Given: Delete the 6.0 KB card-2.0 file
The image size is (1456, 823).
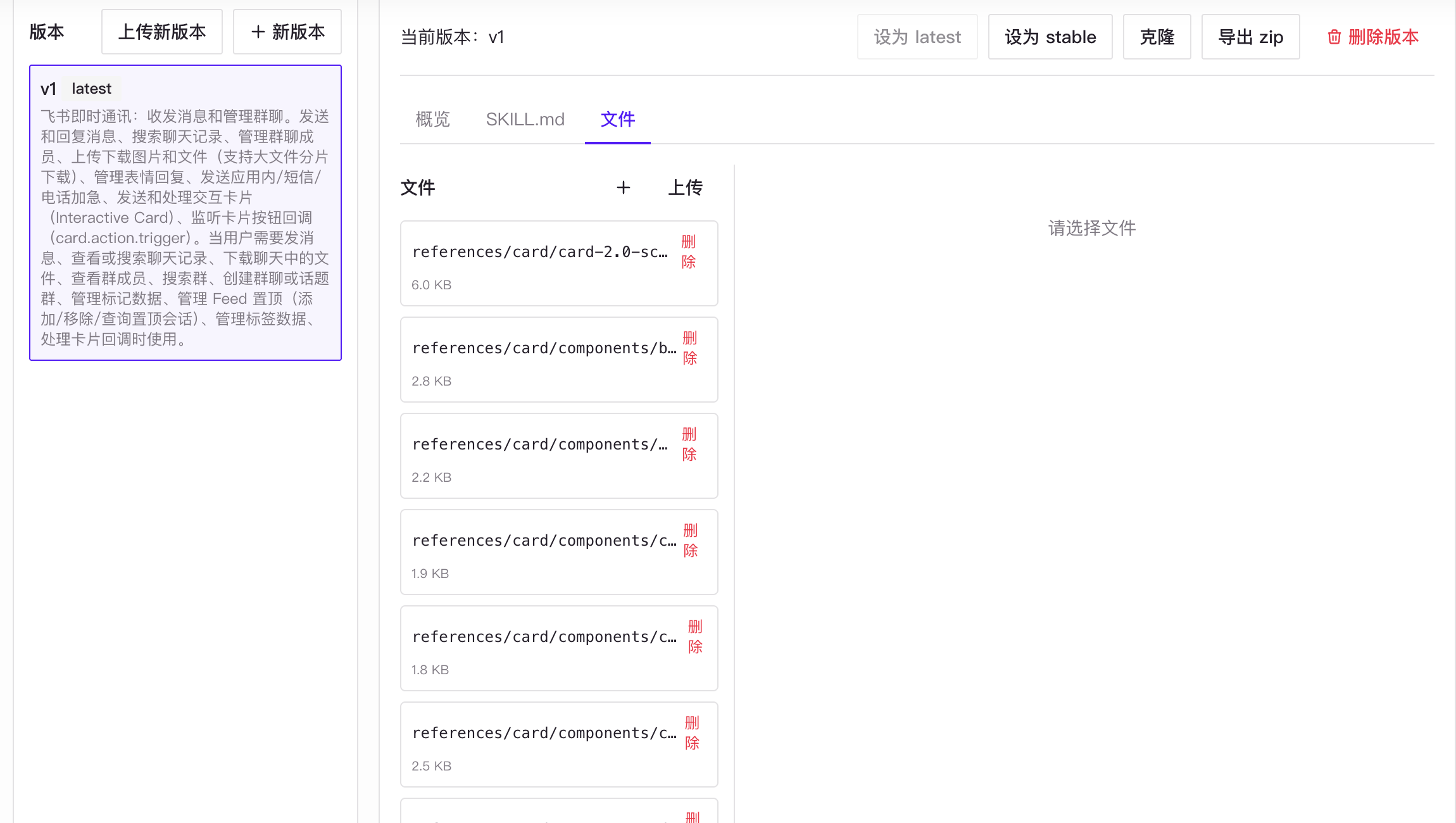Looking at the screenshot, I should click(689, 252).
